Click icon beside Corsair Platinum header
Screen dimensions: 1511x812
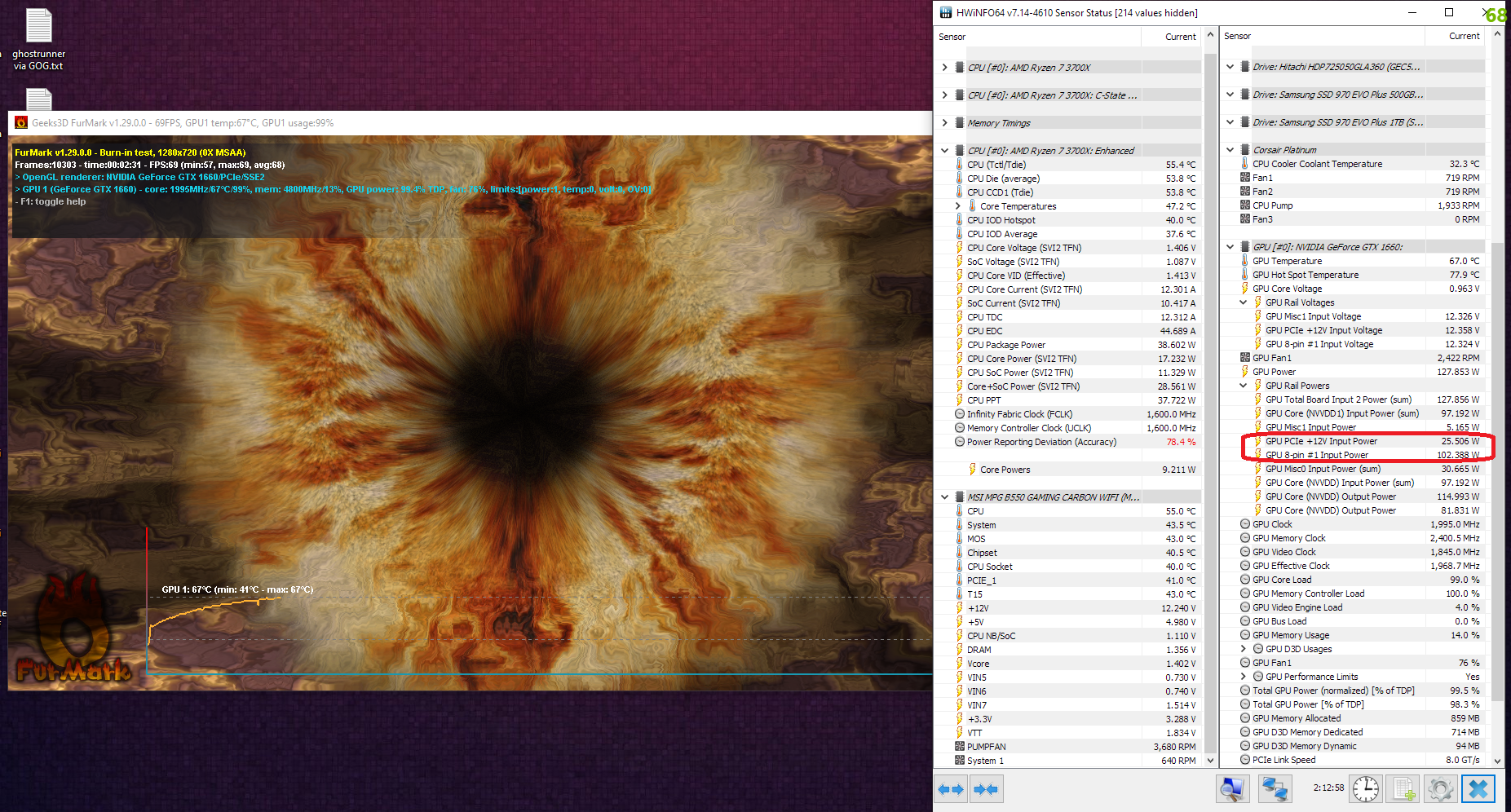(x=1245, y=150)
